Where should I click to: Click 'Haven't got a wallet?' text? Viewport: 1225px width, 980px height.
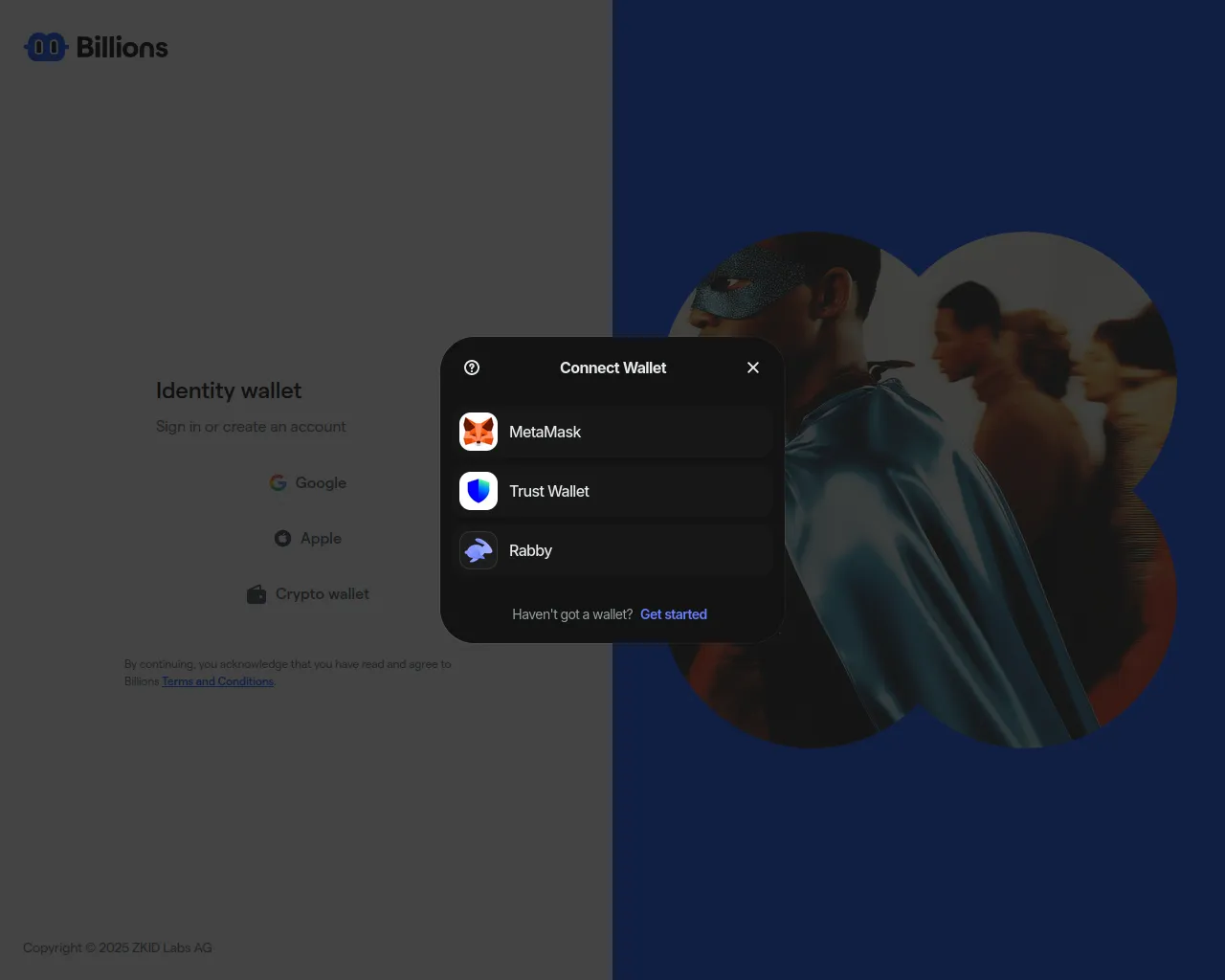(x=572, y=614)
